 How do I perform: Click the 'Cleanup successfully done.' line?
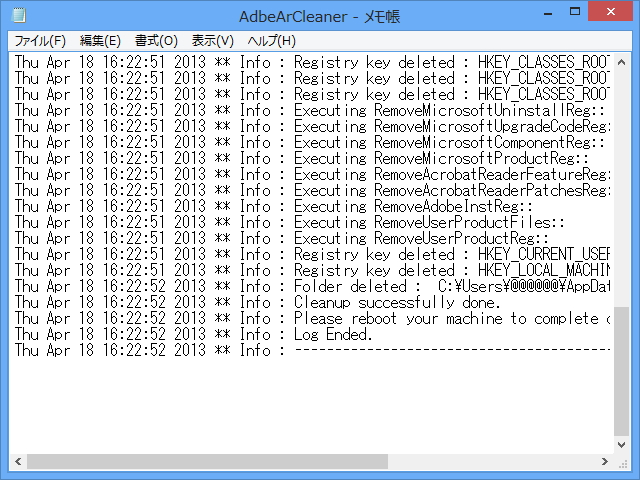258,302
